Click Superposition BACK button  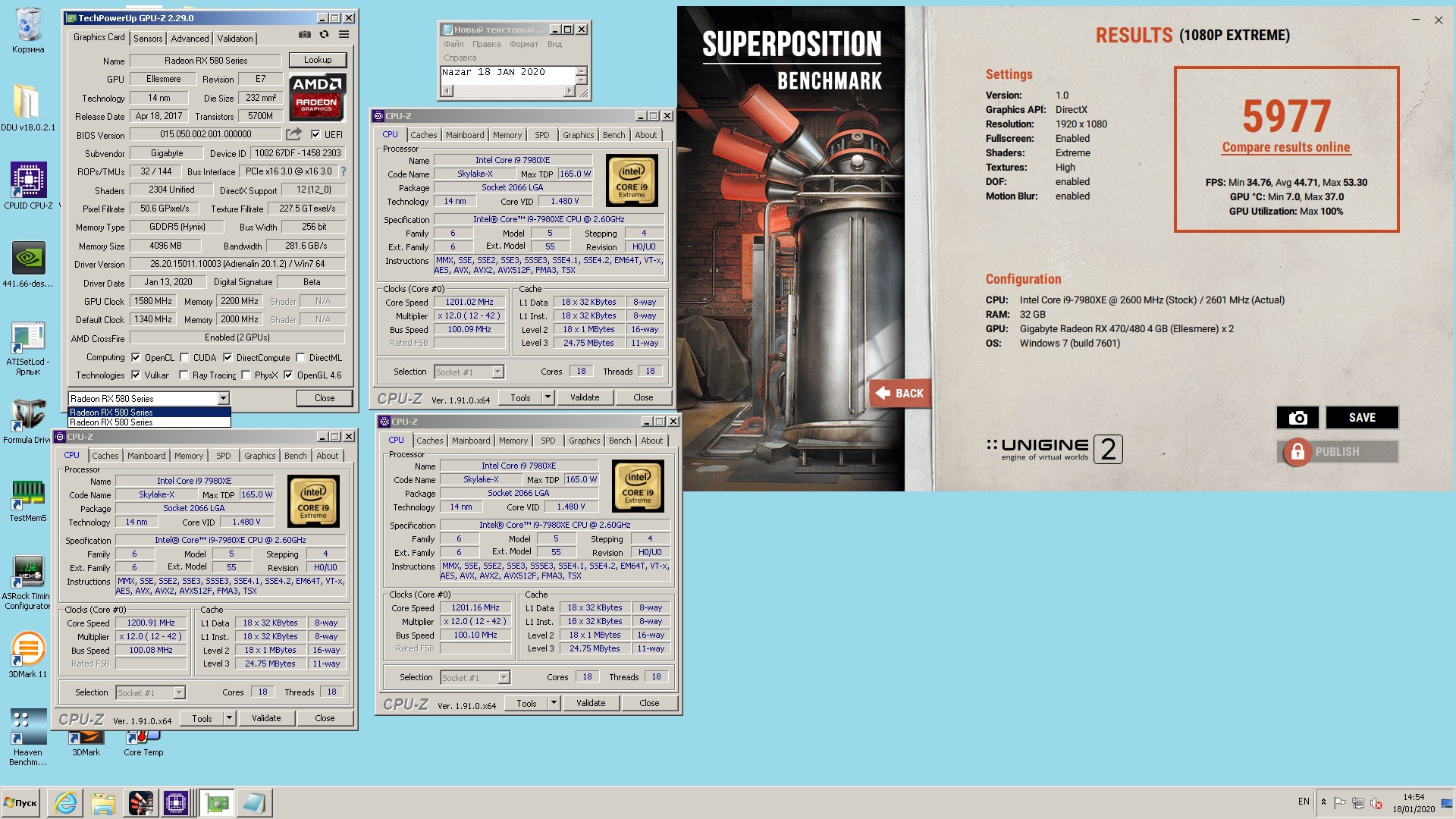tap(900, 393)
